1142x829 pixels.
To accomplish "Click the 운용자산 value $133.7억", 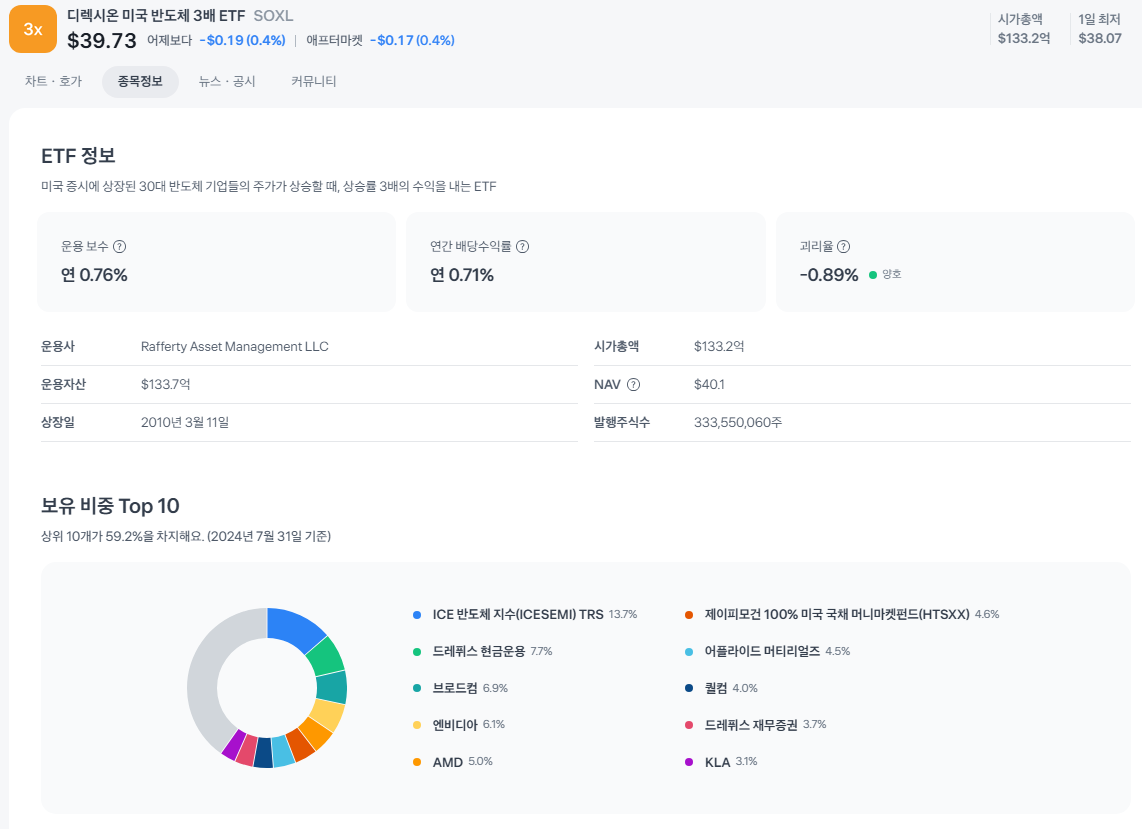I will pos(165,385).
